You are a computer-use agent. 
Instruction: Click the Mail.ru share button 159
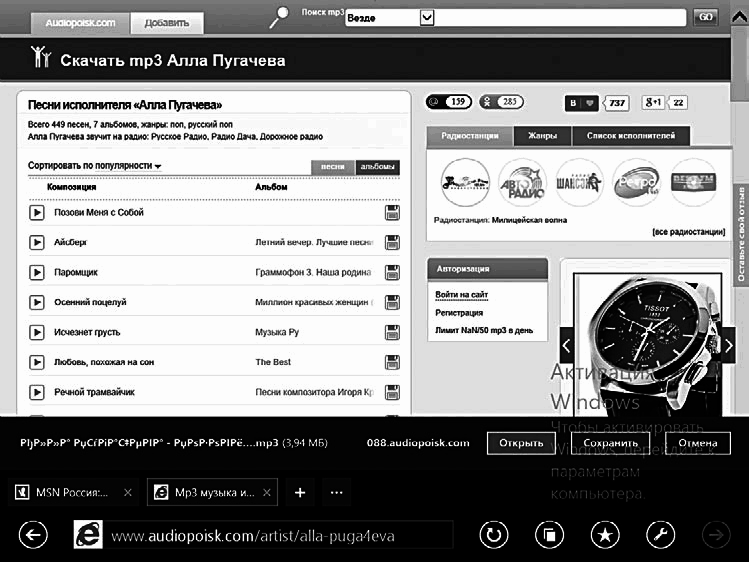pyautogui.click(x=449, y=102)
